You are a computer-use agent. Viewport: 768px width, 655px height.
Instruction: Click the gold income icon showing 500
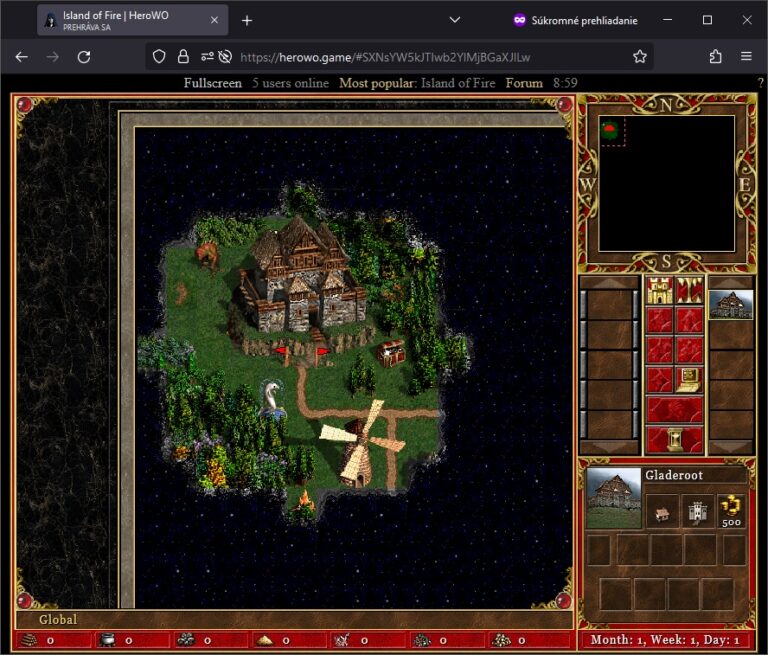pyautogui.click(x=731, y=512)
